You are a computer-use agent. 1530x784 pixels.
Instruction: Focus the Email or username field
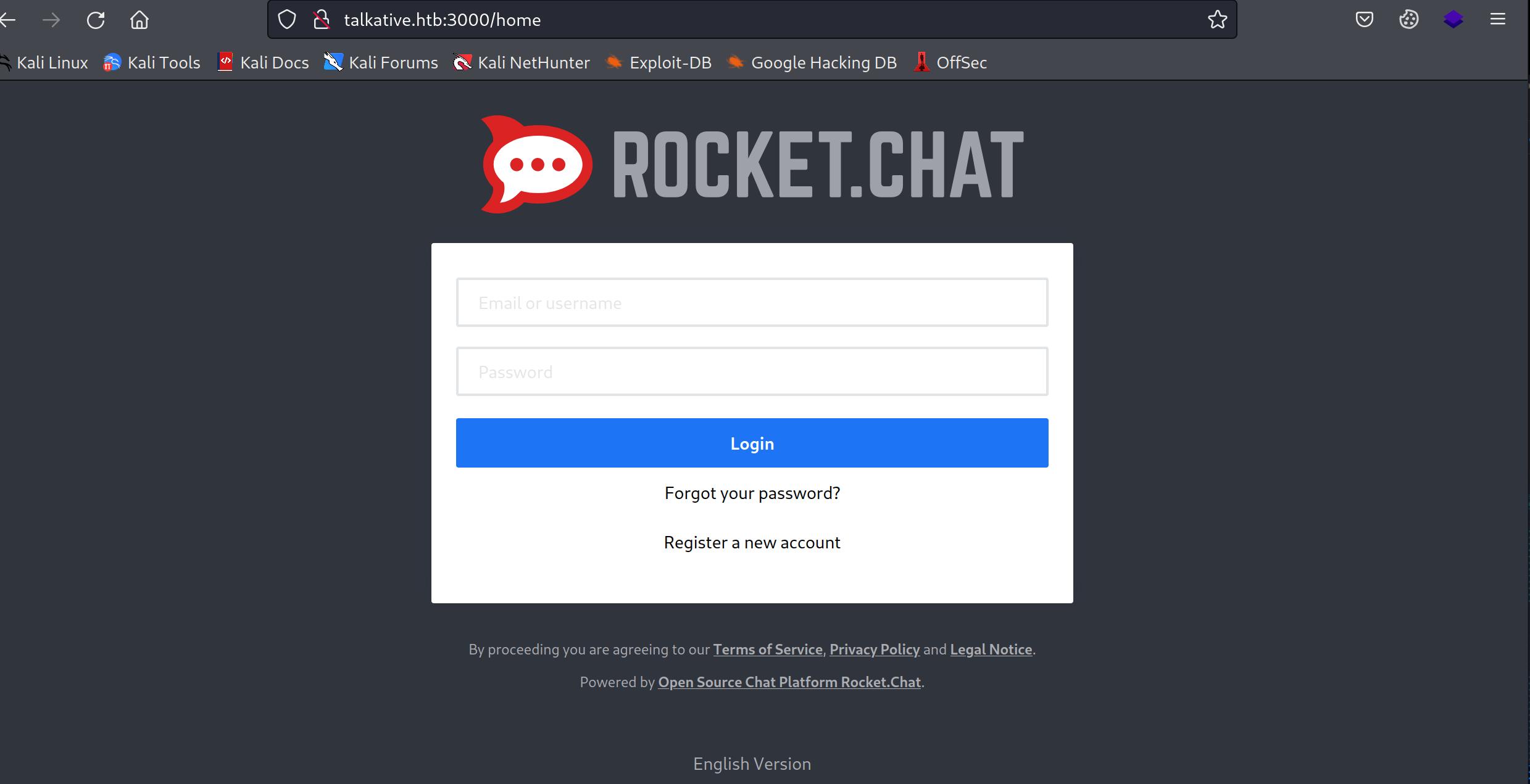[x=752, y=302]
